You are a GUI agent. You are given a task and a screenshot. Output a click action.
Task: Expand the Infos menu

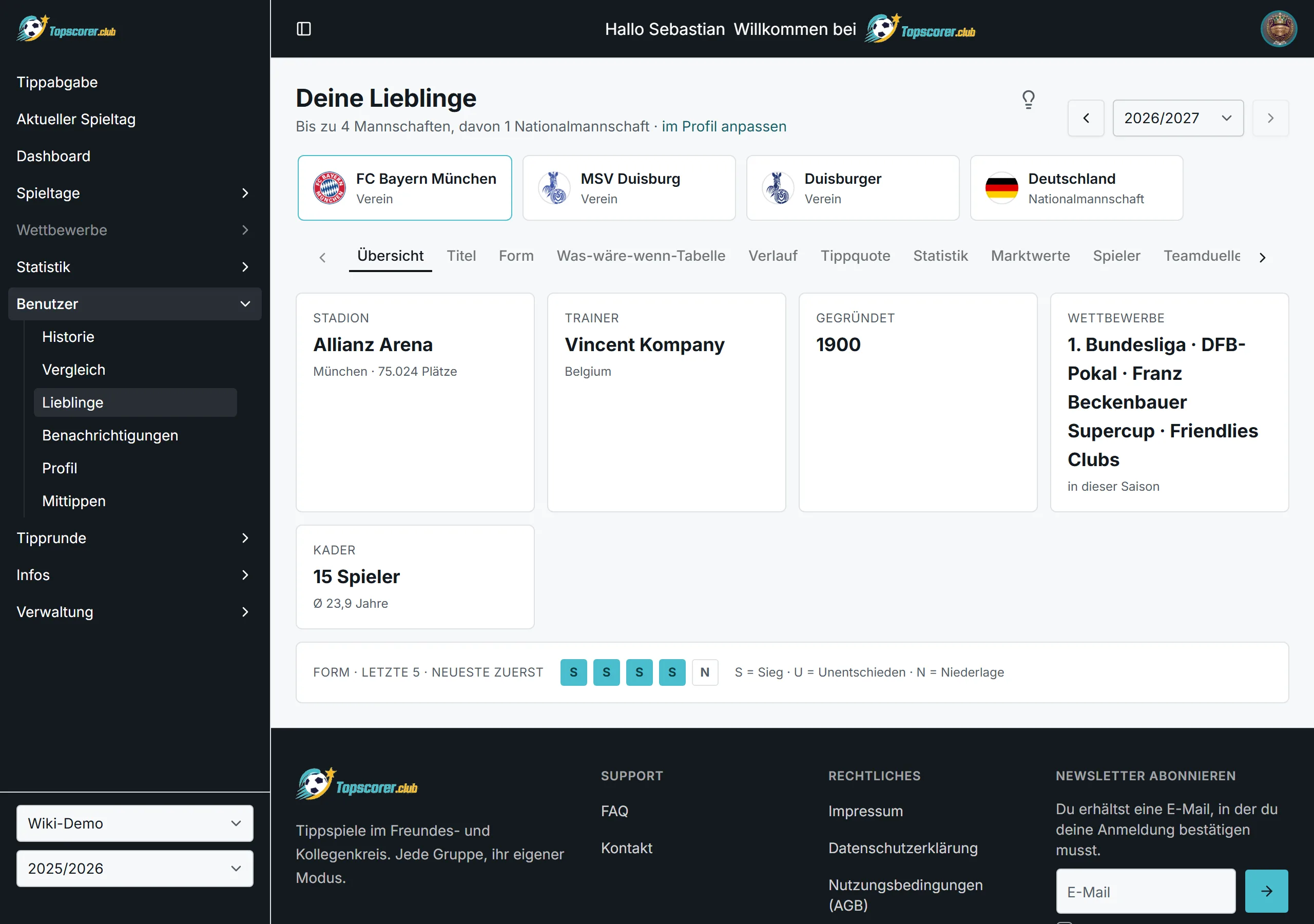[134, 575]
